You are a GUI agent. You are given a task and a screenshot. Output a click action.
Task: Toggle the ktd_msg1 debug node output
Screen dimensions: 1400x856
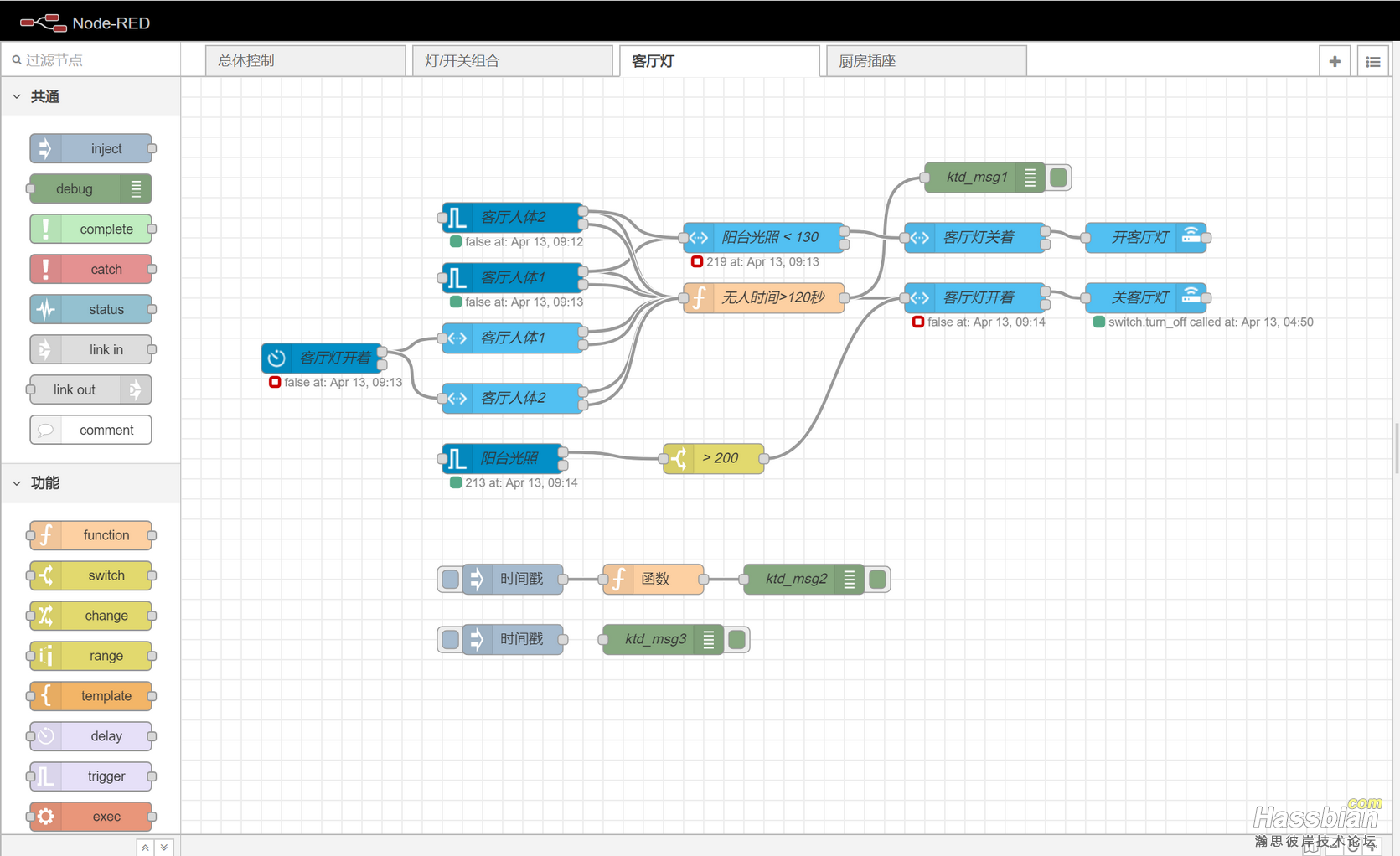click(x=1058, y=177)
